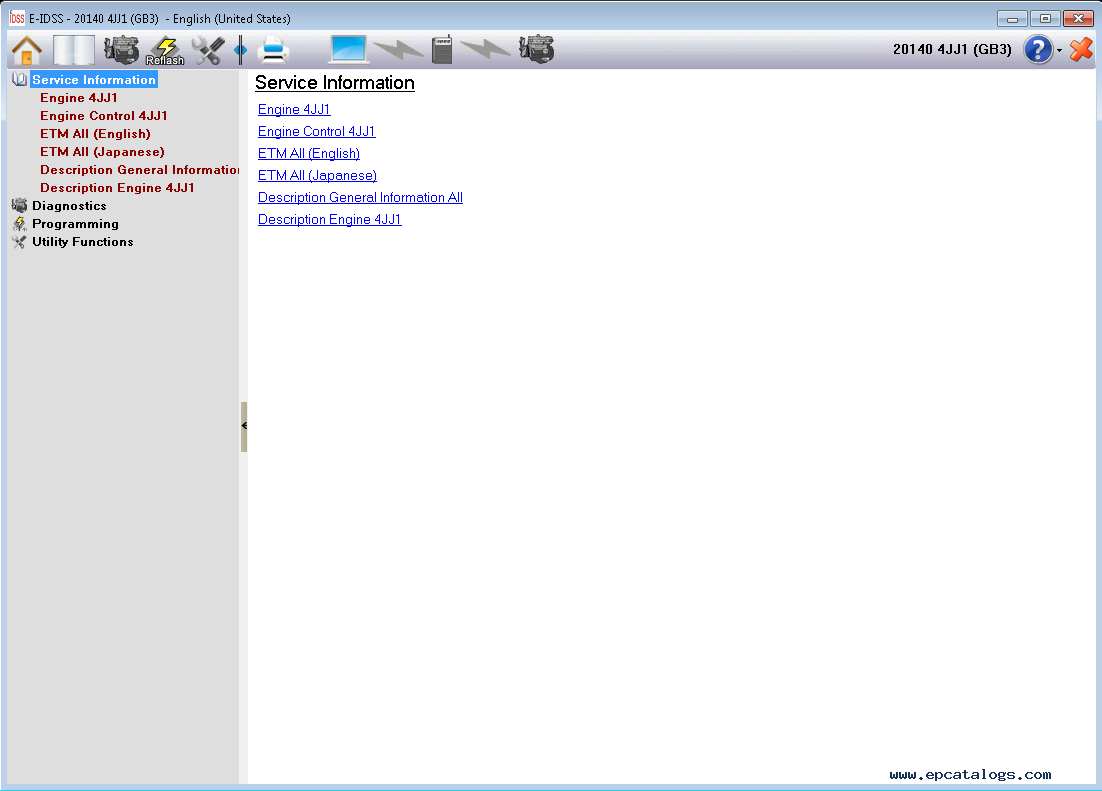
Task: Click the 20140 4JJ1 (GB3) vehicle label
Action: click(x=952, y=49)
